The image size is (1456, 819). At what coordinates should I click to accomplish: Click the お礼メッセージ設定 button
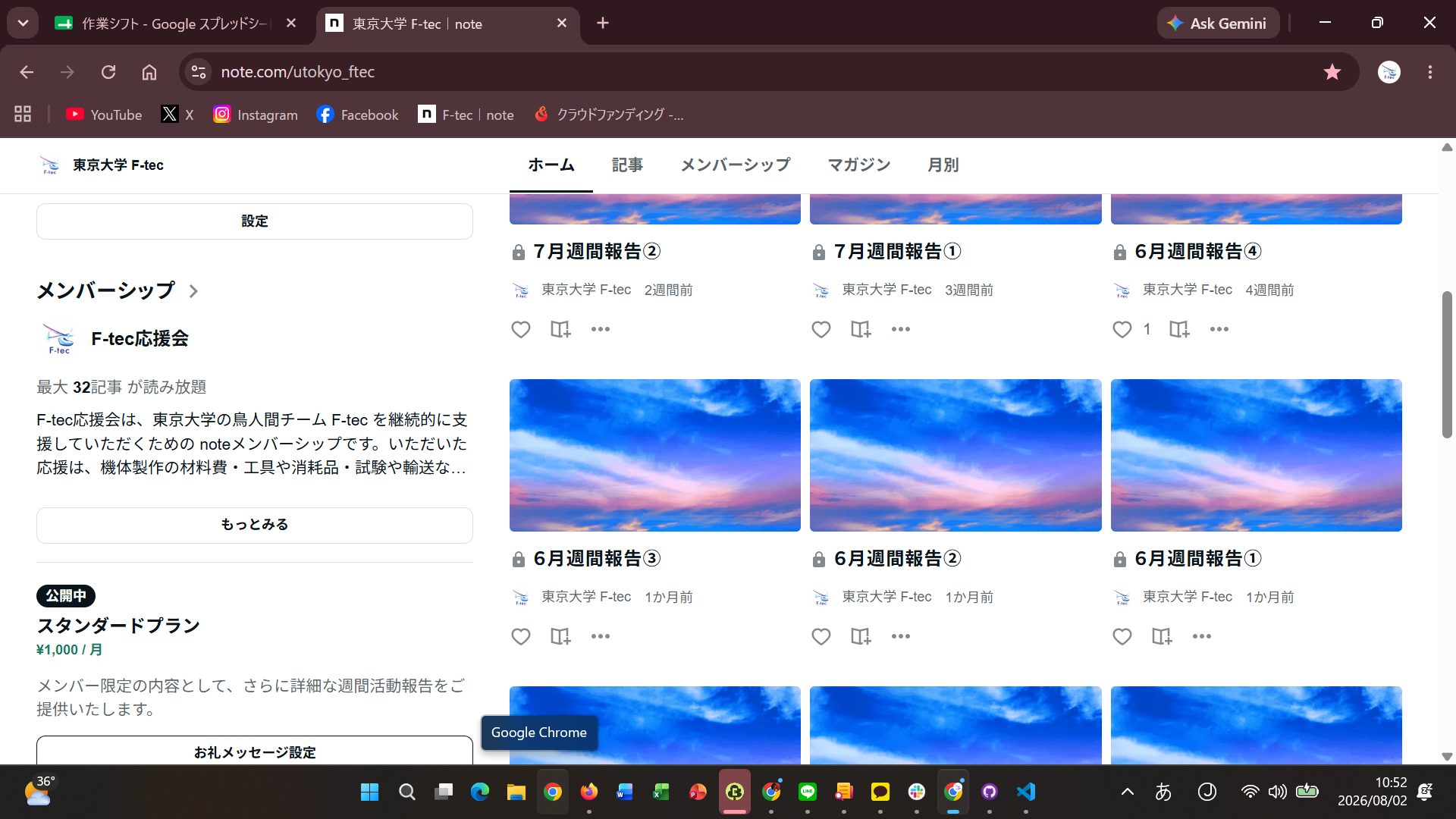tap(255, 751)
